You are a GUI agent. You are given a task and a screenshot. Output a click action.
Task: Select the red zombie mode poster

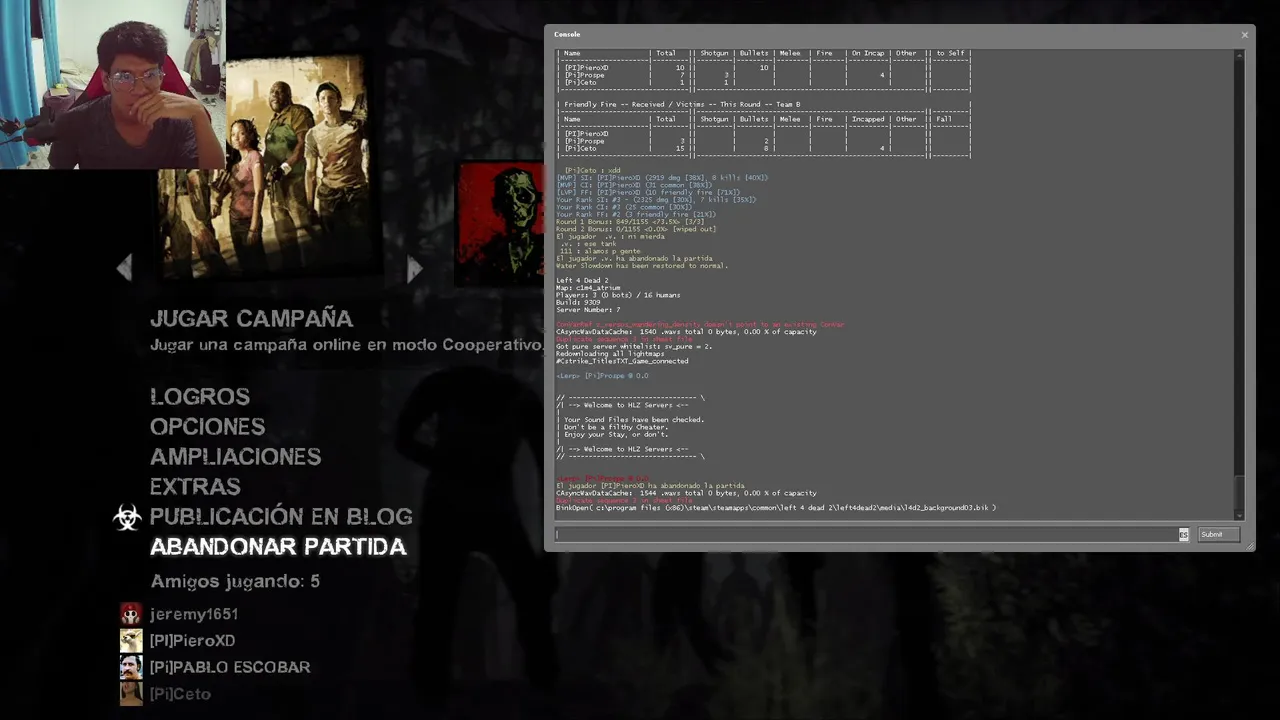click(x=501, y=222)
